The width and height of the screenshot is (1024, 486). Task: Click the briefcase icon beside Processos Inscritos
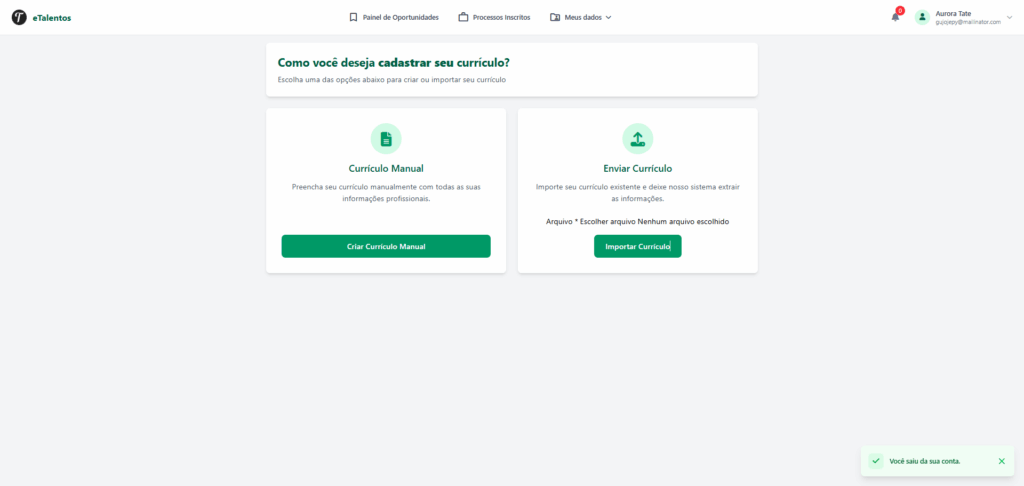click(x=463, y=18)
